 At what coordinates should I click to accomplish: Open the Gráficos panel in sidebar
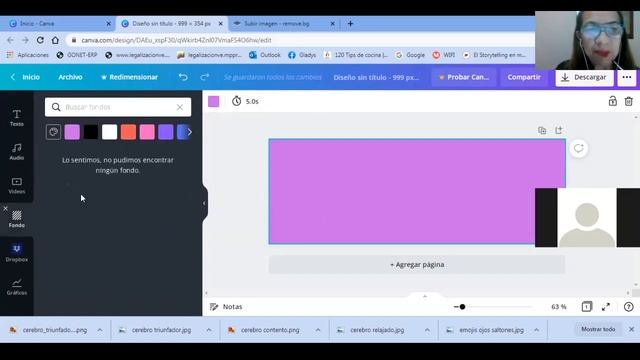pos(17,287)
